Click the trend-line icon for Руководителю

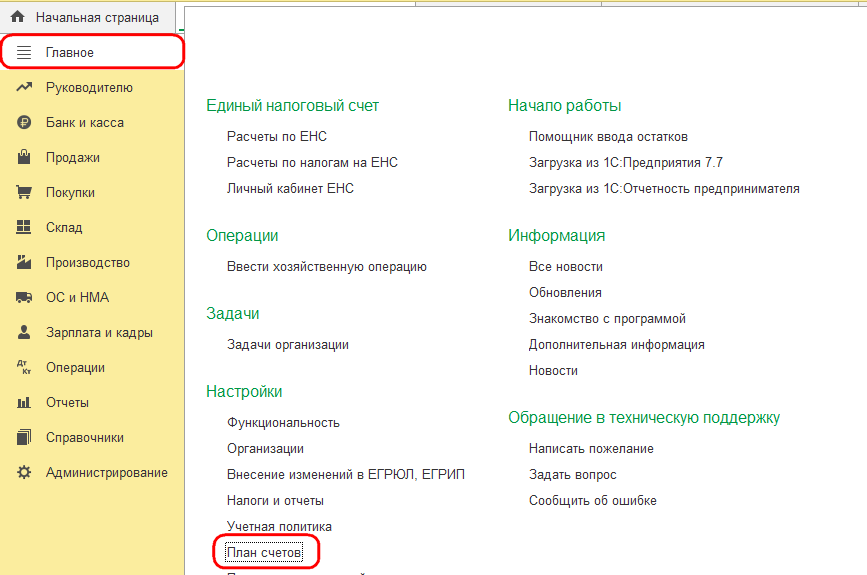click(24, 87)
